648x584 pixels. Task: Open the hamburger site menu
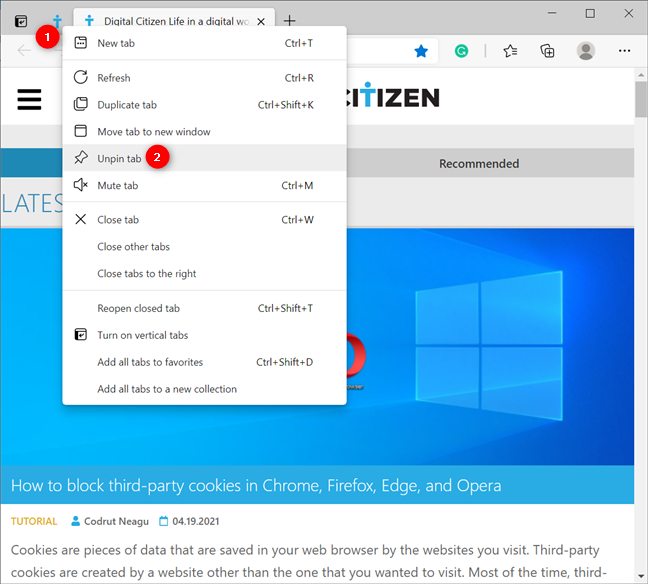coord(29,99)
